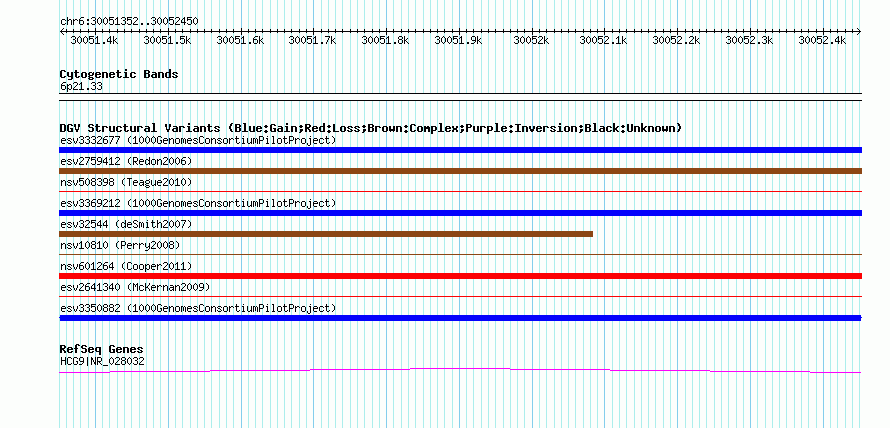Click the chr6:30051352..30052450 coordinate label
The height and width of the screenshot is (428, 890).
pos(129,22)
